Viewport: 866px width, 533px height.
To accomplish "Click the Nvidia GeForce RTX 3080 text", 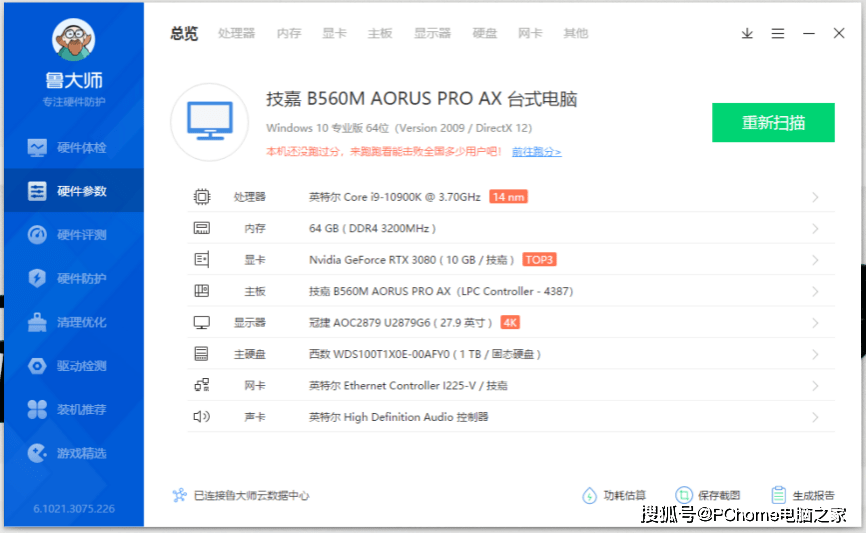I will (411, 260).
